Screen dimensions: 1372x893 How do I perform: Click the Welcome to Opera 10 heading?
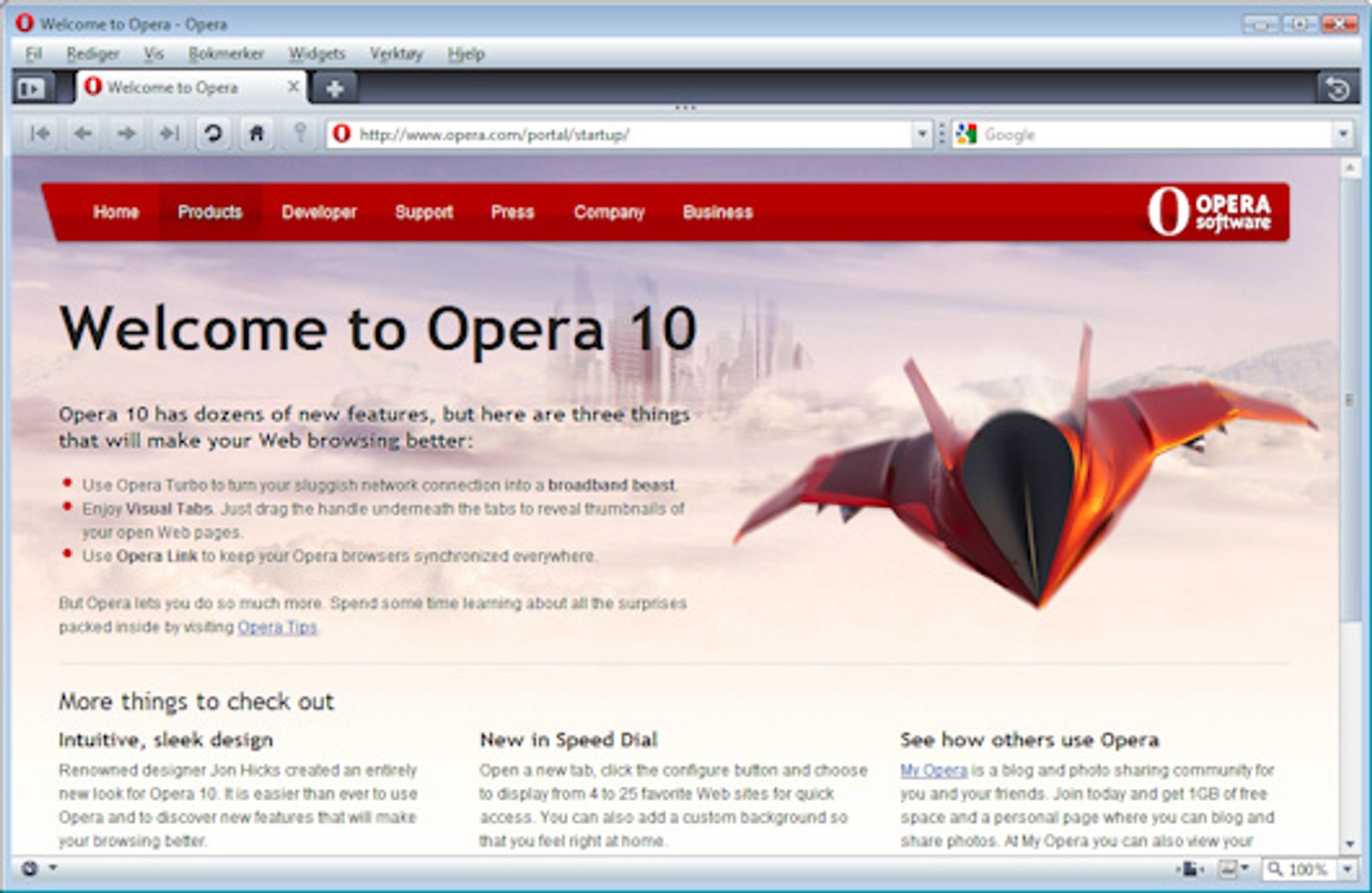coord(379,329)
